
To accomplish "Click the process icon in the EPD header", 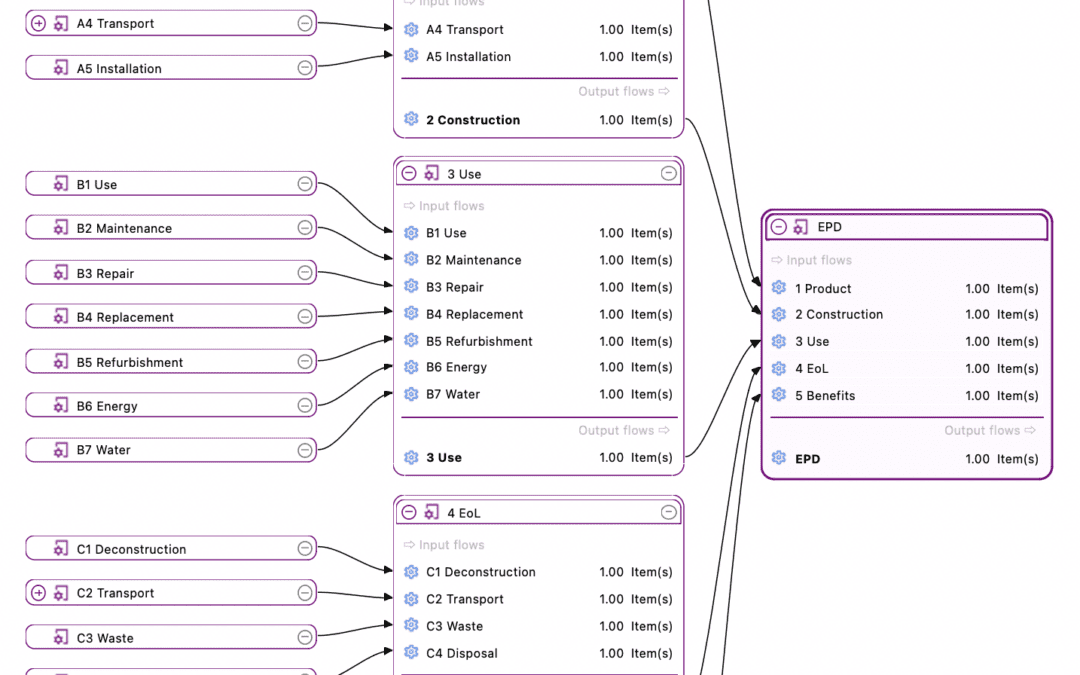I will point(800,227).
